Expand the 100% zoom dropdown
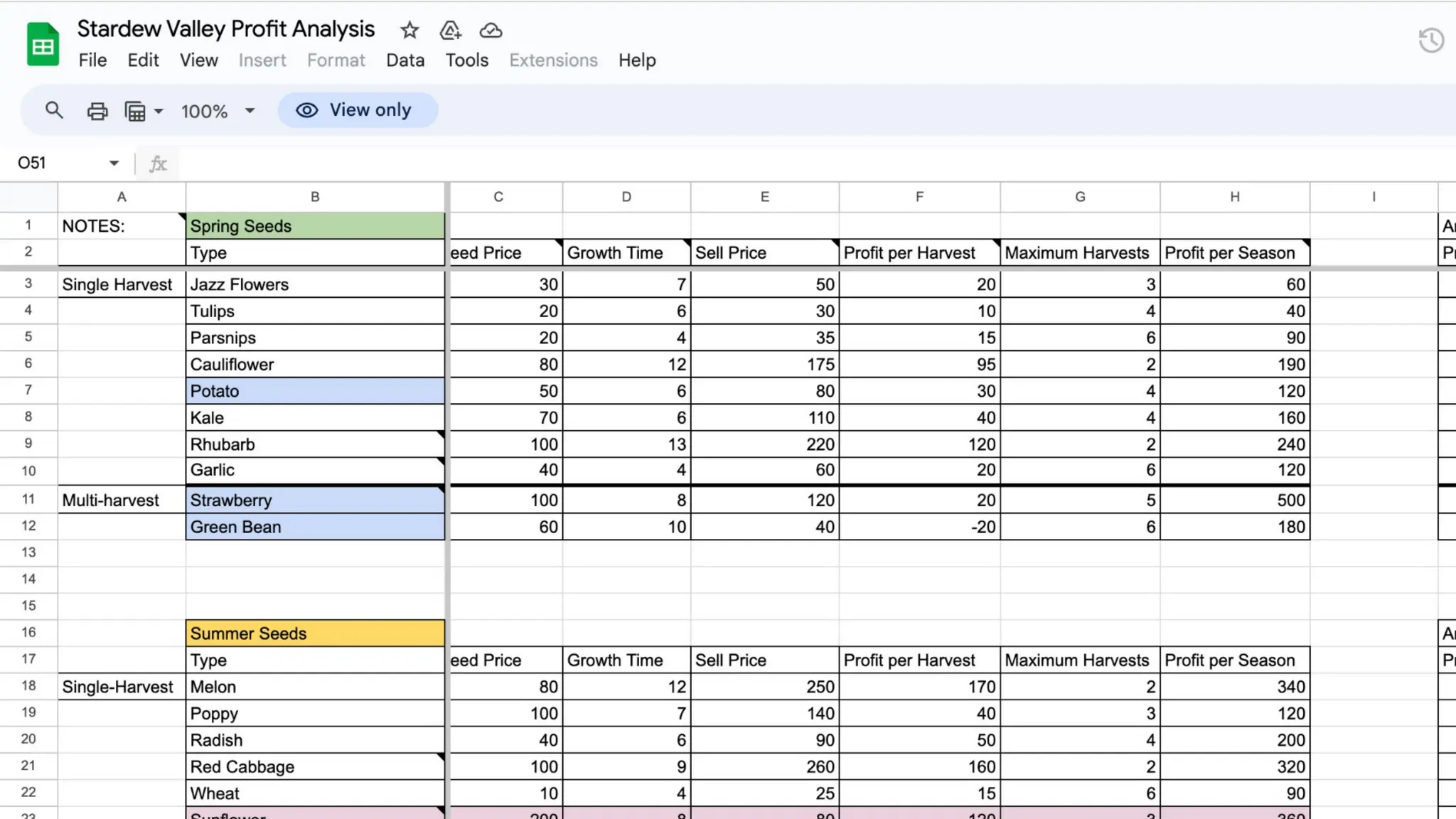 [x=250, y=111]
